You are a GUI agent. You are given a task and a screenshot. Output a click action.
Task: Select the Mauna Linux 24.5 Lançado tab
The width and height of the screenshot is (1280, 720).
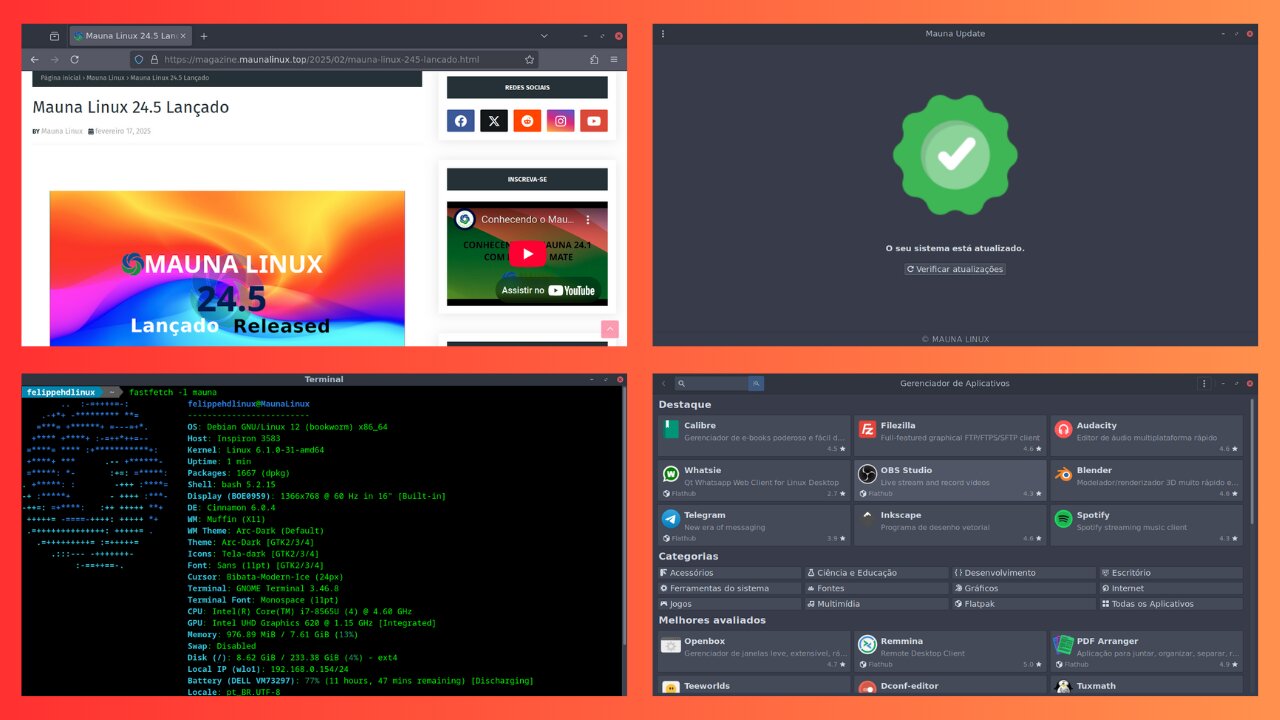point(132,36)
